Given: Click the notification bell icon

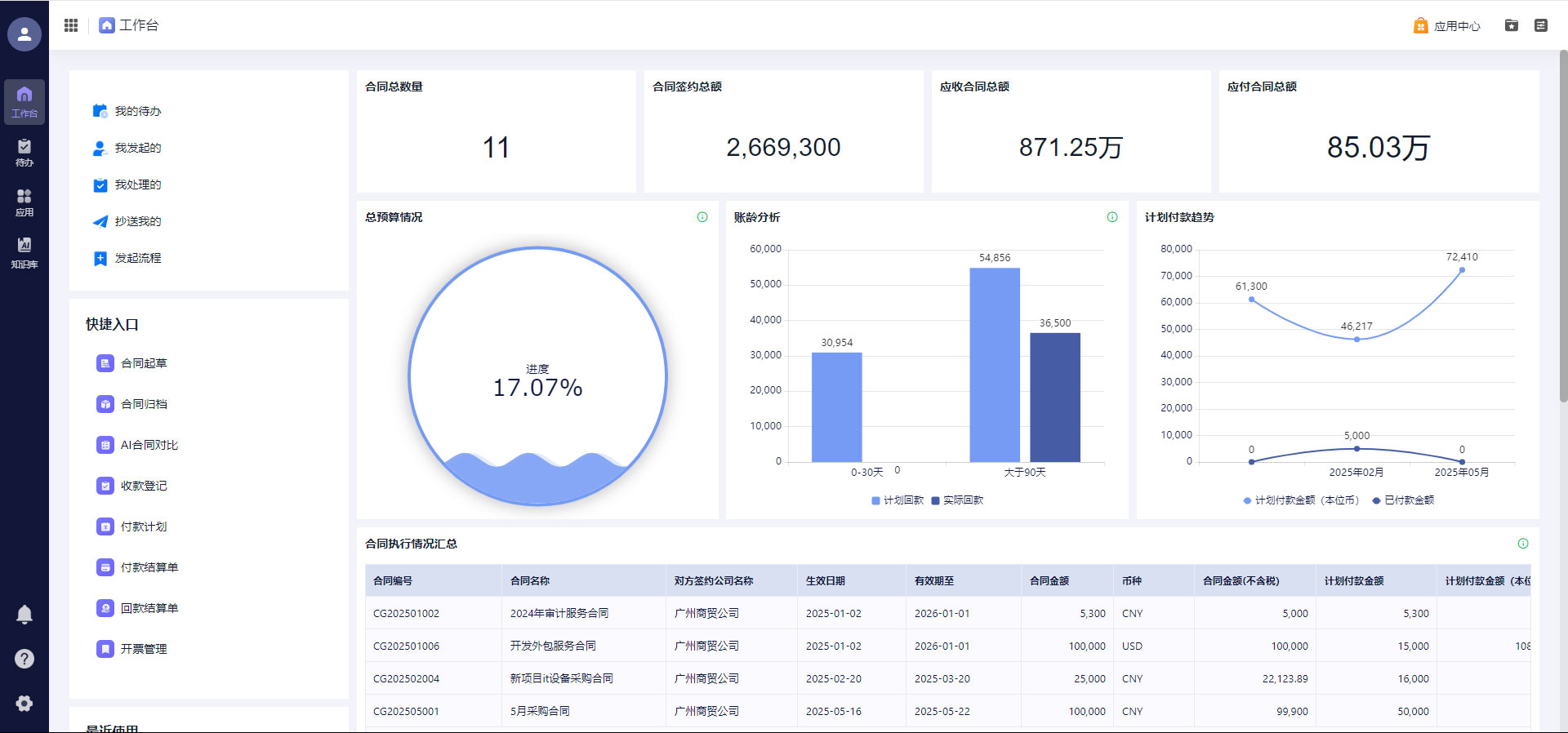Looking at the screenshot, I should 24,615.
